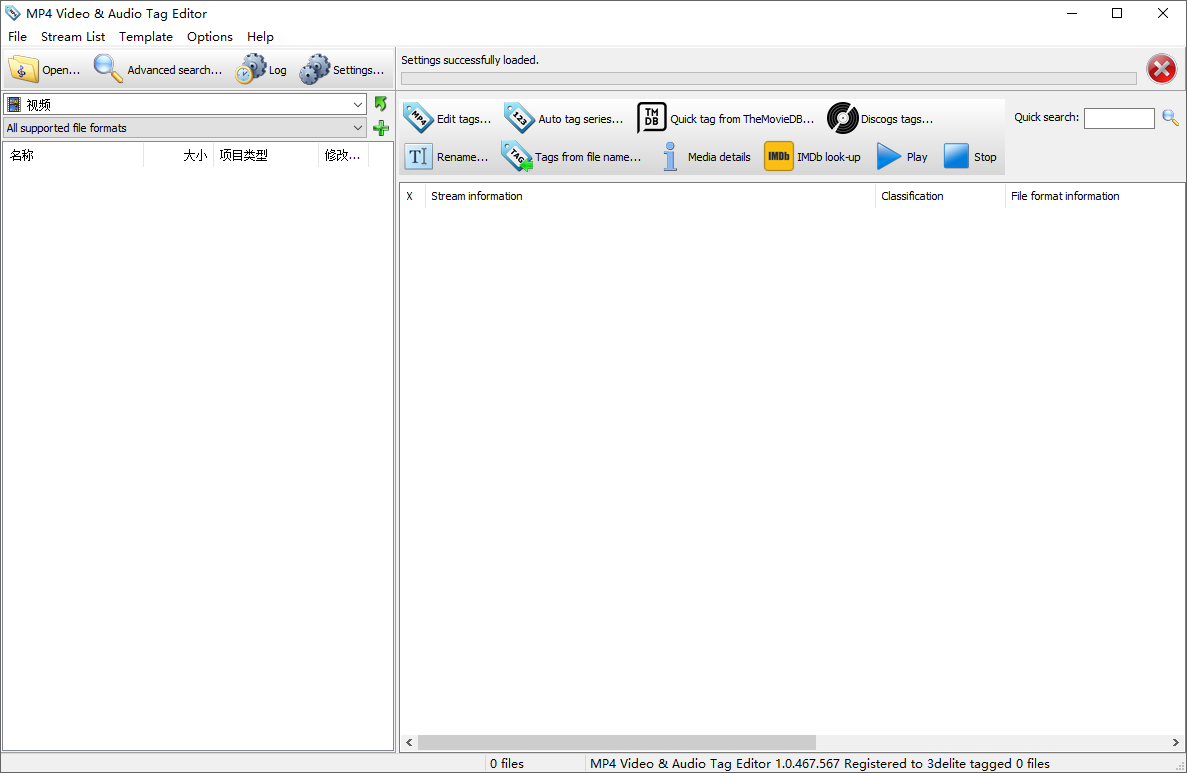Click Classification column header
The height and width of the screenshot is (773, 1187).
[x=940, y=196]
